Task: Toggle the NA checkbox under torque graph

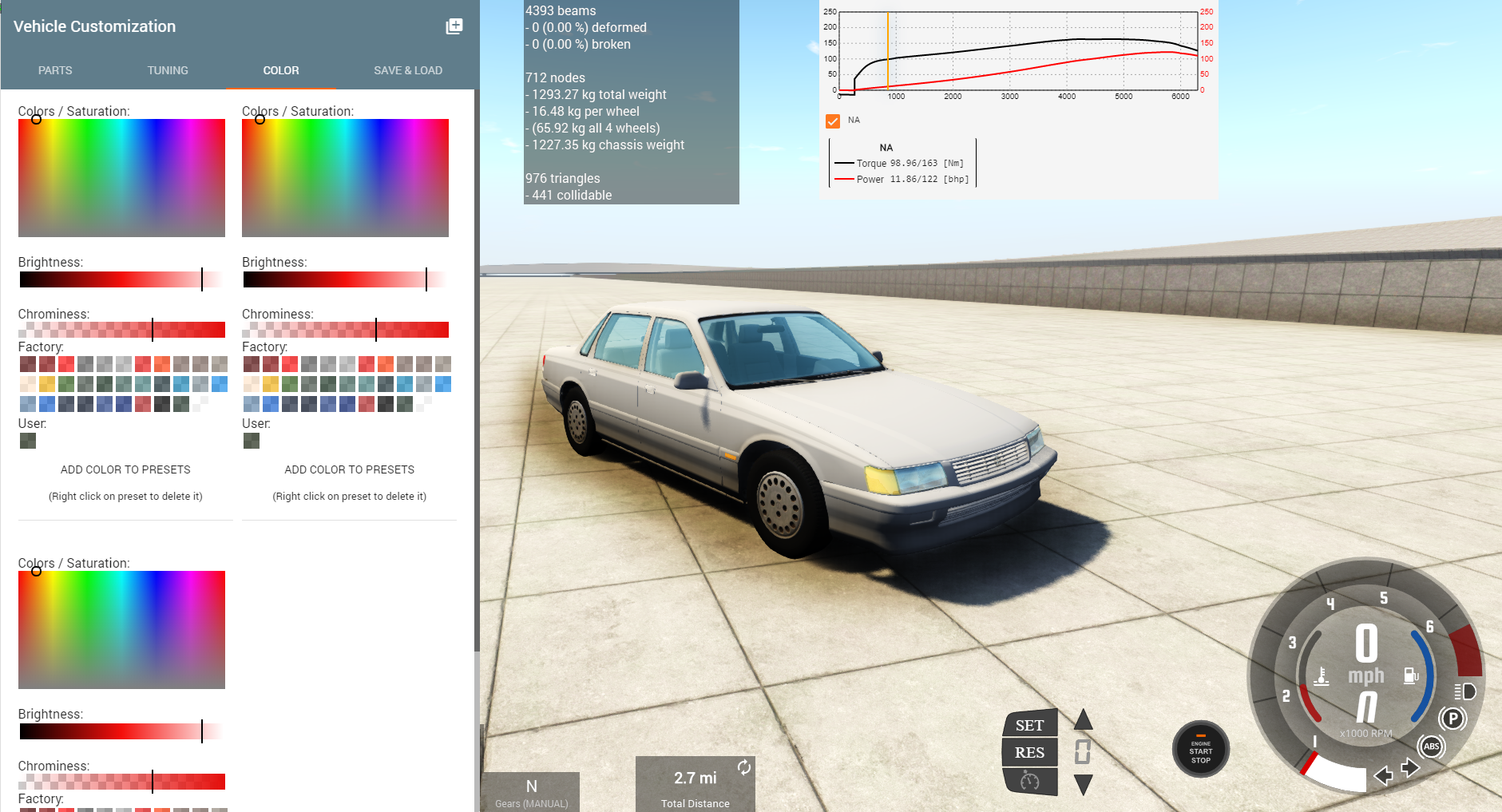Action: click(833, 121)
